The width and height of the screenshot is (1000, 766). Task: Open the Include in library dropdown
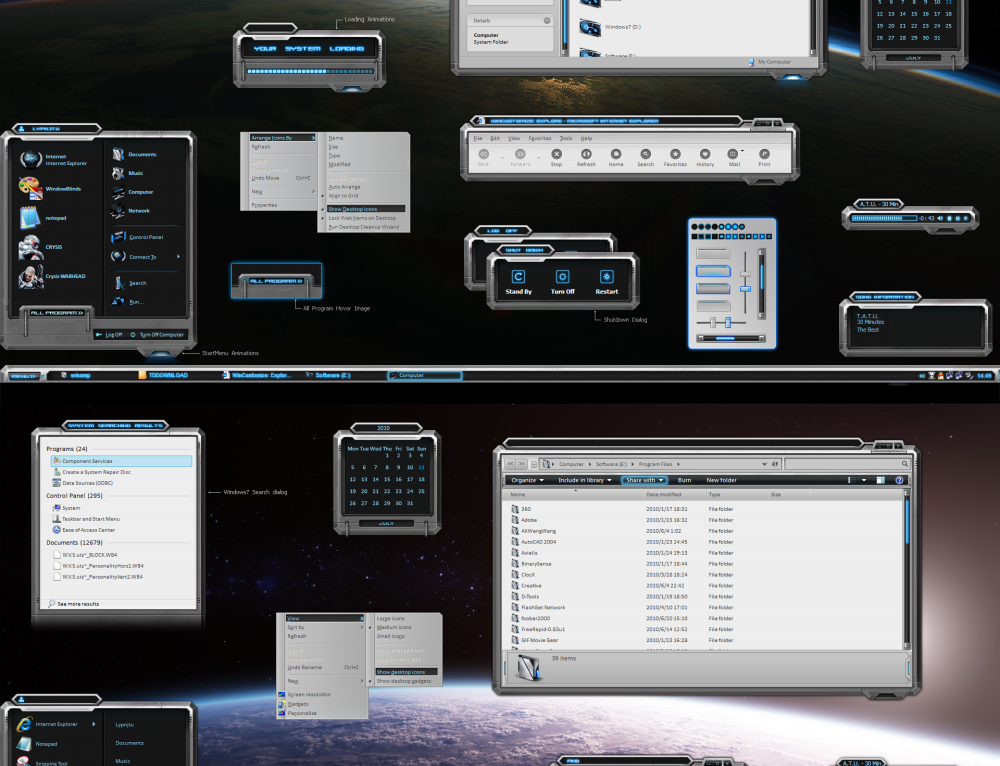[x=586, y=480]
